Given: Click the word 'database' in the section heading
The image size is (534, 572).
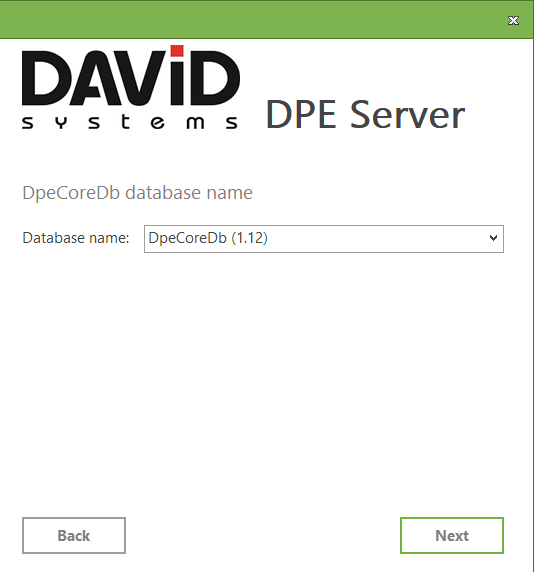Looking at the screenshot, I should click(163, 193).
